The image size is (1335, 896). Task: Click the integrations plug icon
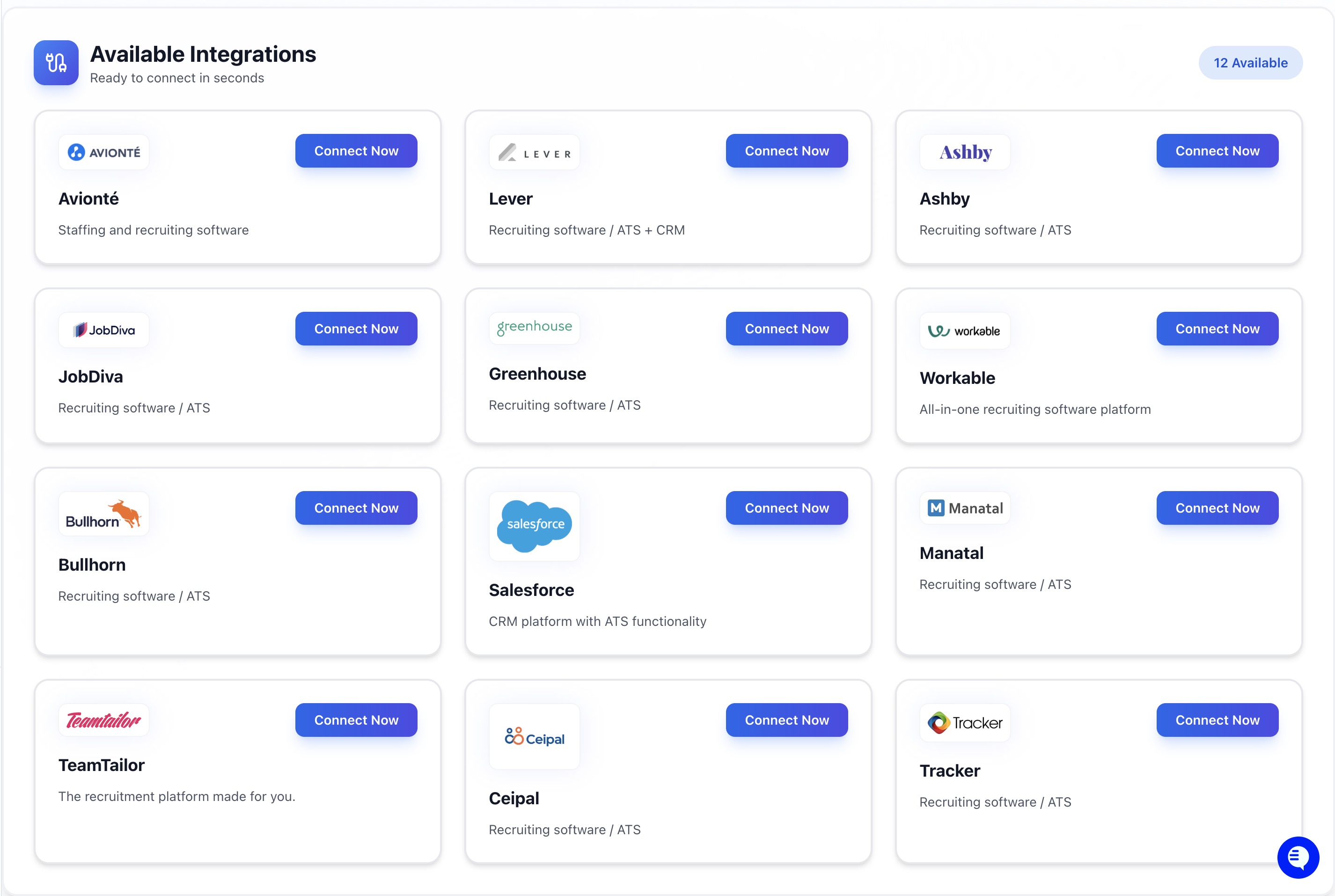click(56, 63)
